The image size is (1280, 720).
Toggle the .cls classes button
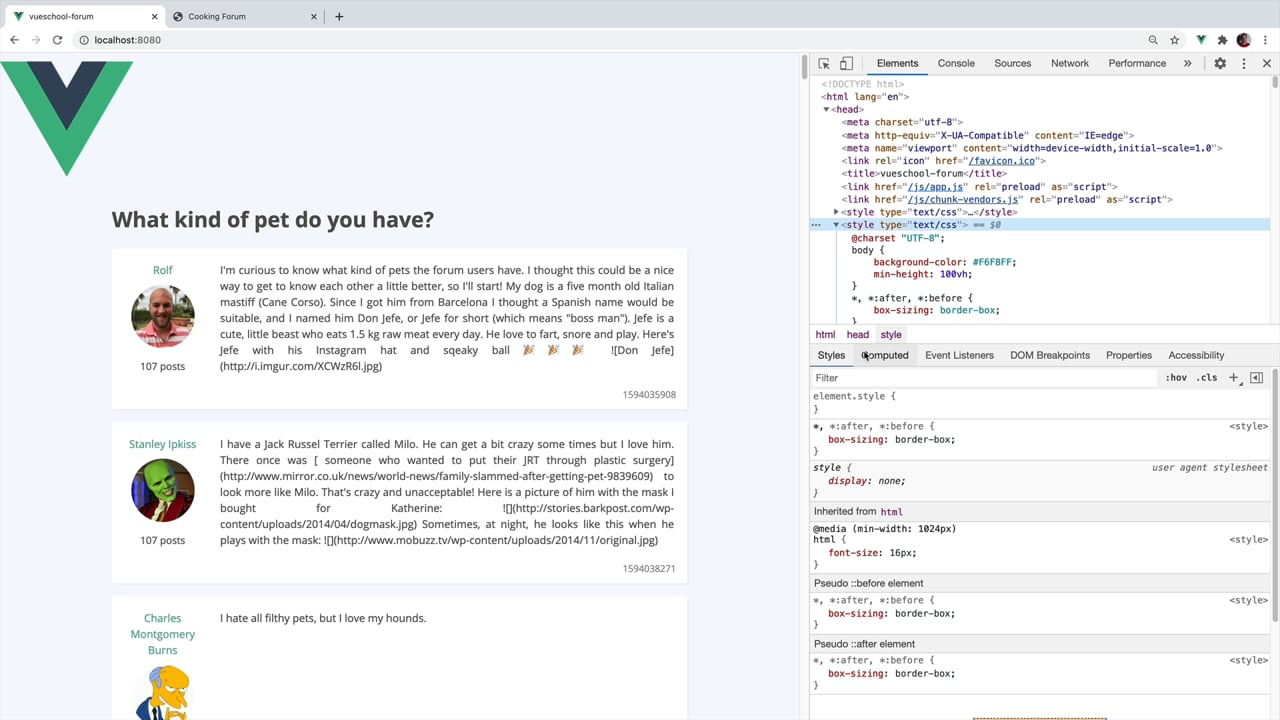pos(1208,378)
